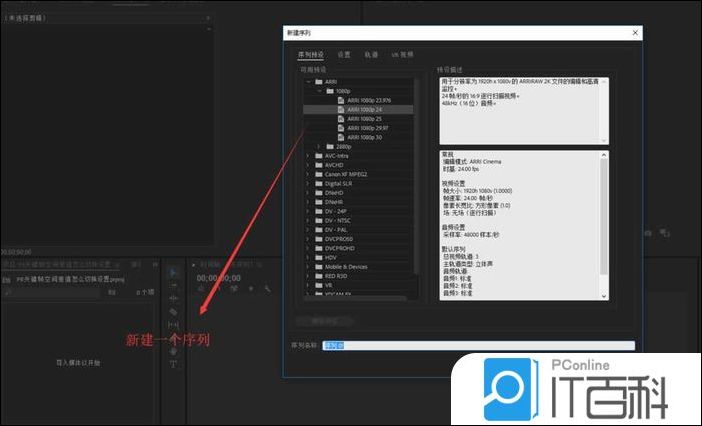Click the Source monitor (未选择剪辑) label
The width and height of the screenshot is (702, 426).
[x=25, y=18]
